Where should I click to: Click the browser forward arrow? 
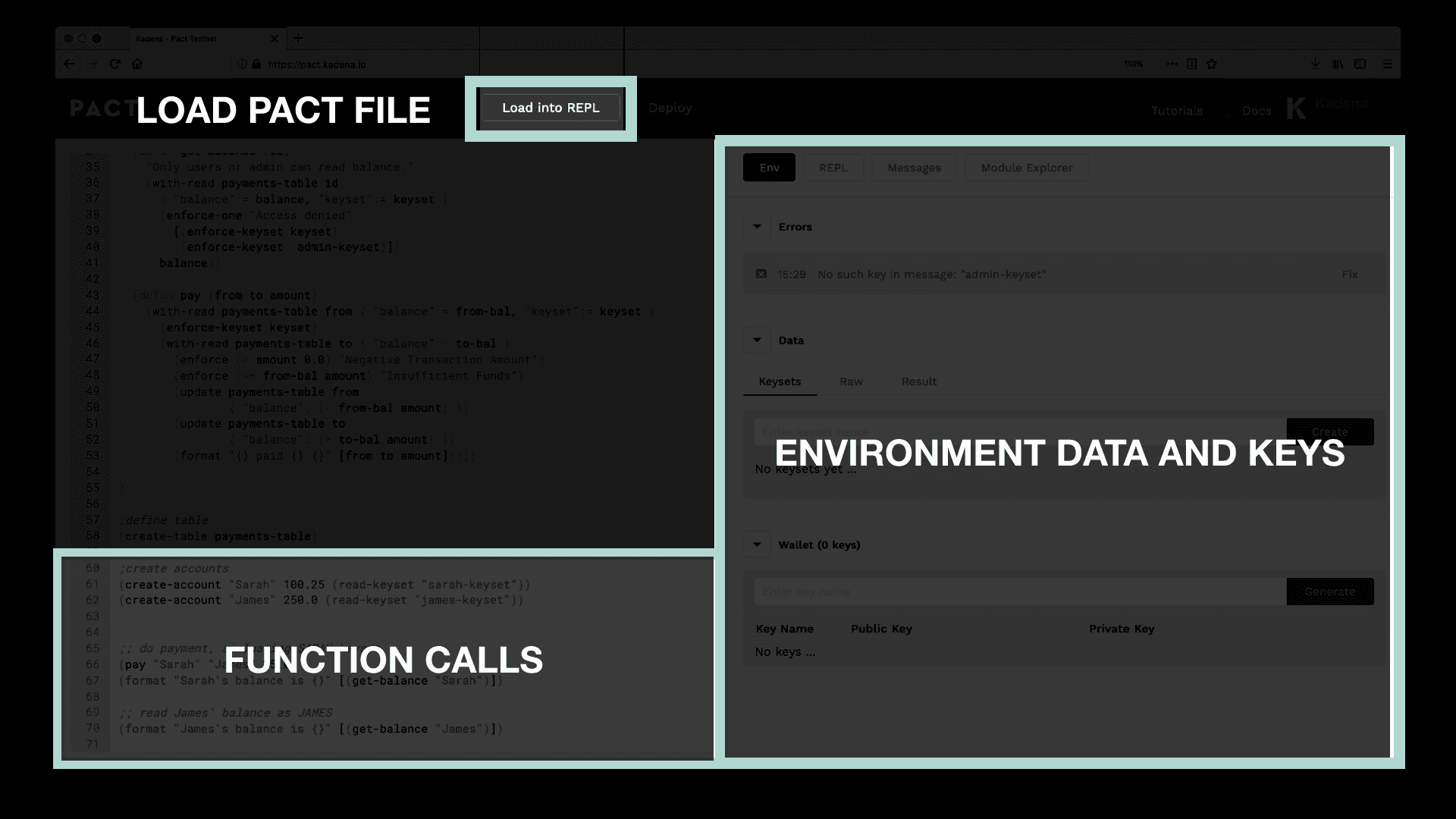tap(93, 64)
